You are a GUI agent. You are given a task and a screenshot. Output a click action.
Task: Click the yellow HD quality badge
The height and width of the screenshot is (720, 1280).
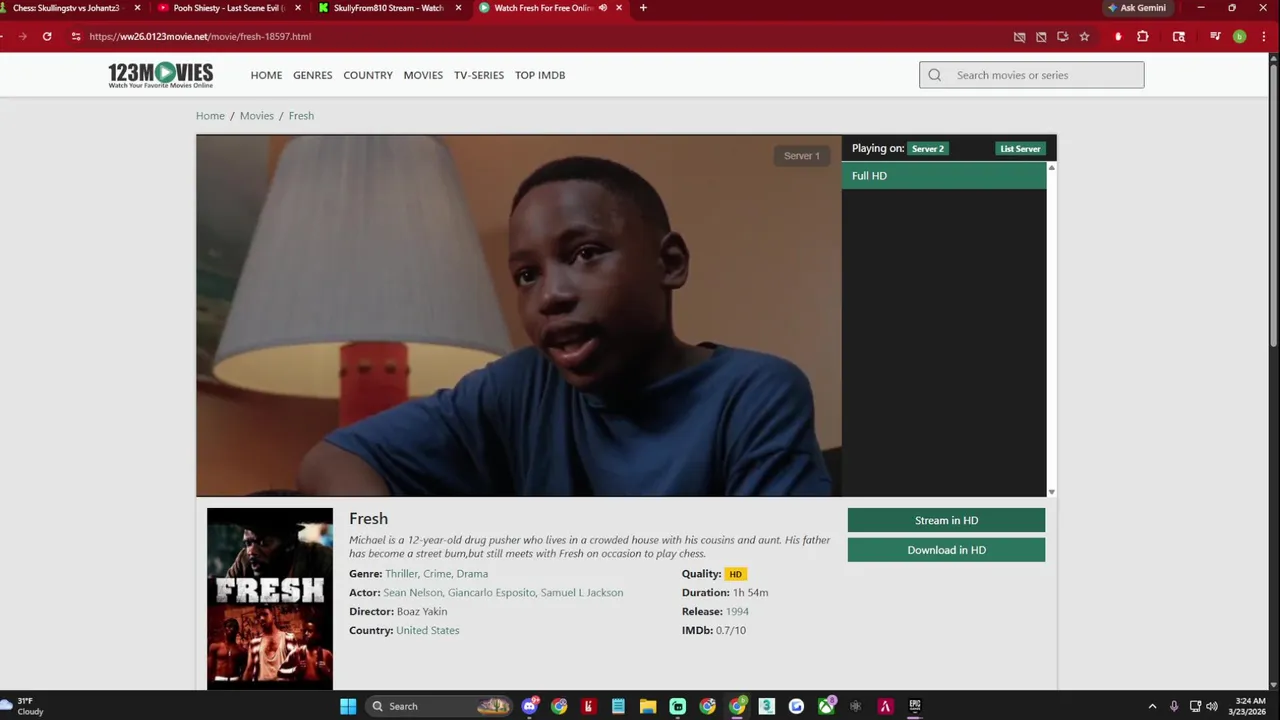click(735, 574)
